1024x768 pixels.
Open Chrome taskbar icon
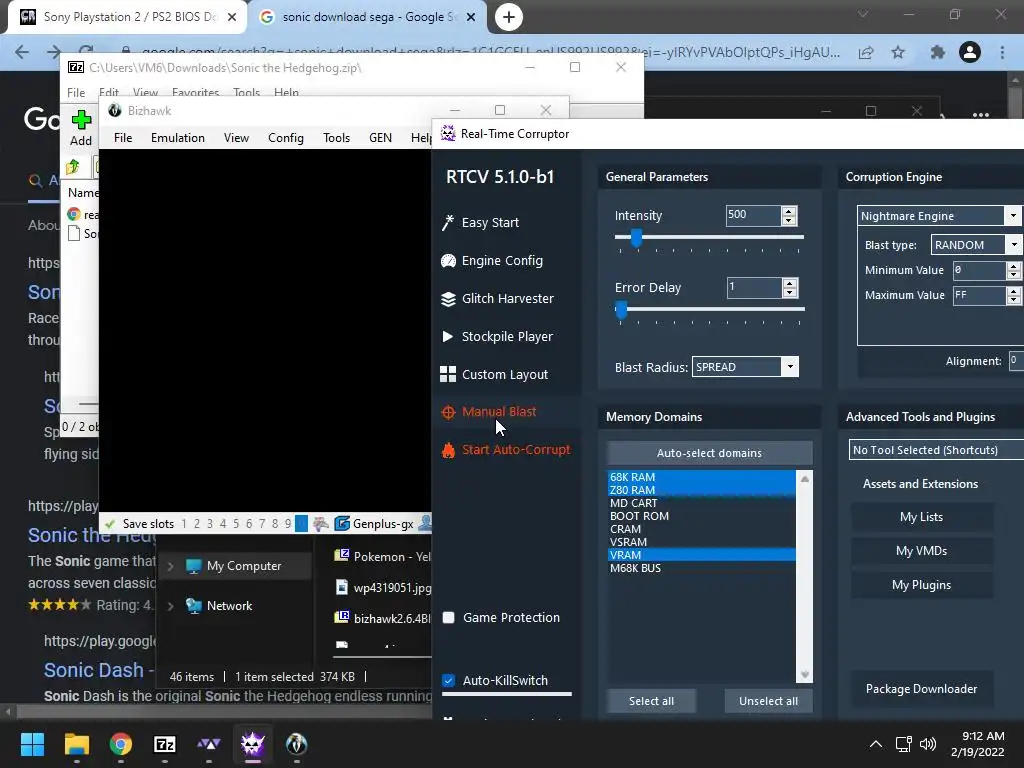tap(121, 744)
